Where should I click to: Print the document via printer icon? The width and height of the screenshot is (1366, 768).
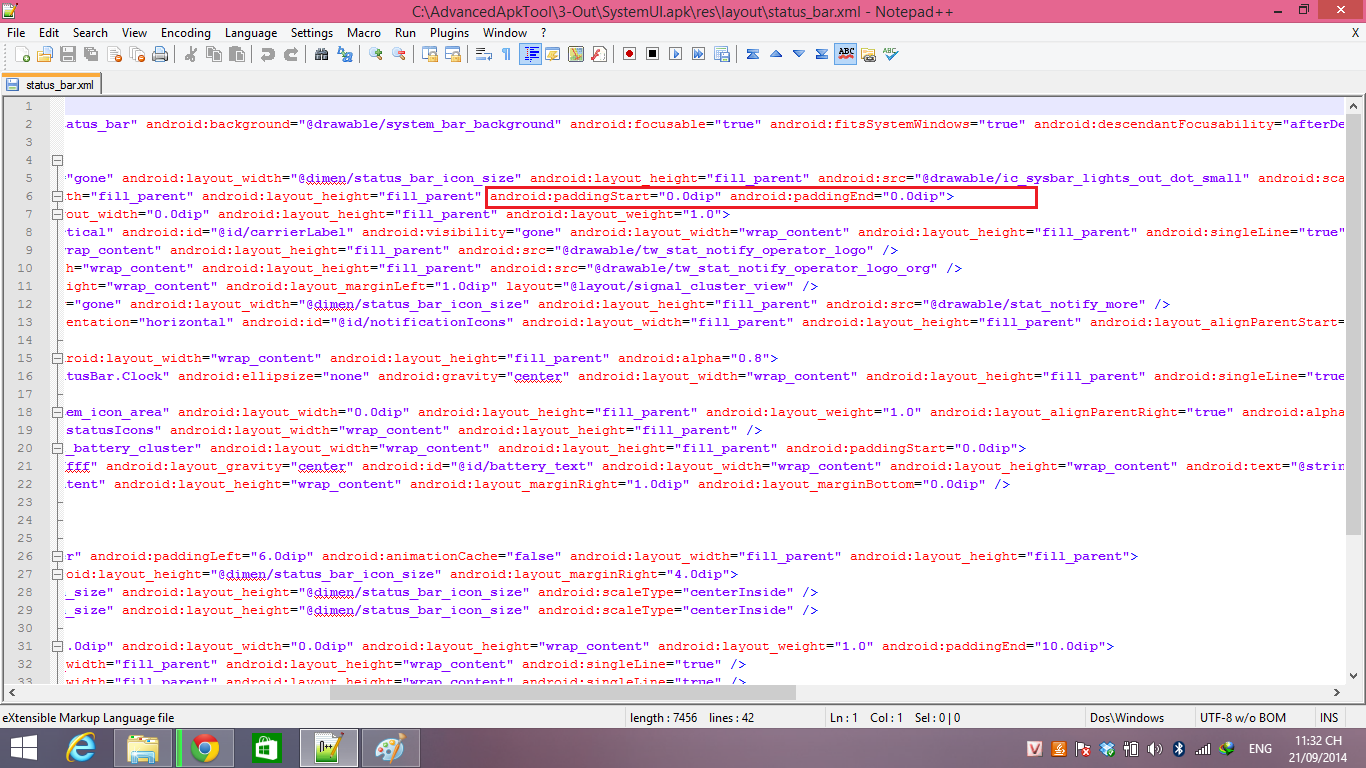click(x=160, y=54)
